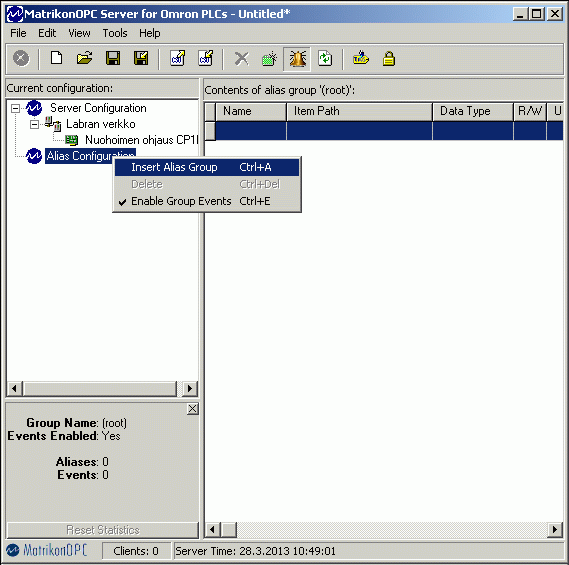Toggle Enable Group Events in context menu
Image resolution: width=569 pixels, height=565 pixels.
(207, 201)
